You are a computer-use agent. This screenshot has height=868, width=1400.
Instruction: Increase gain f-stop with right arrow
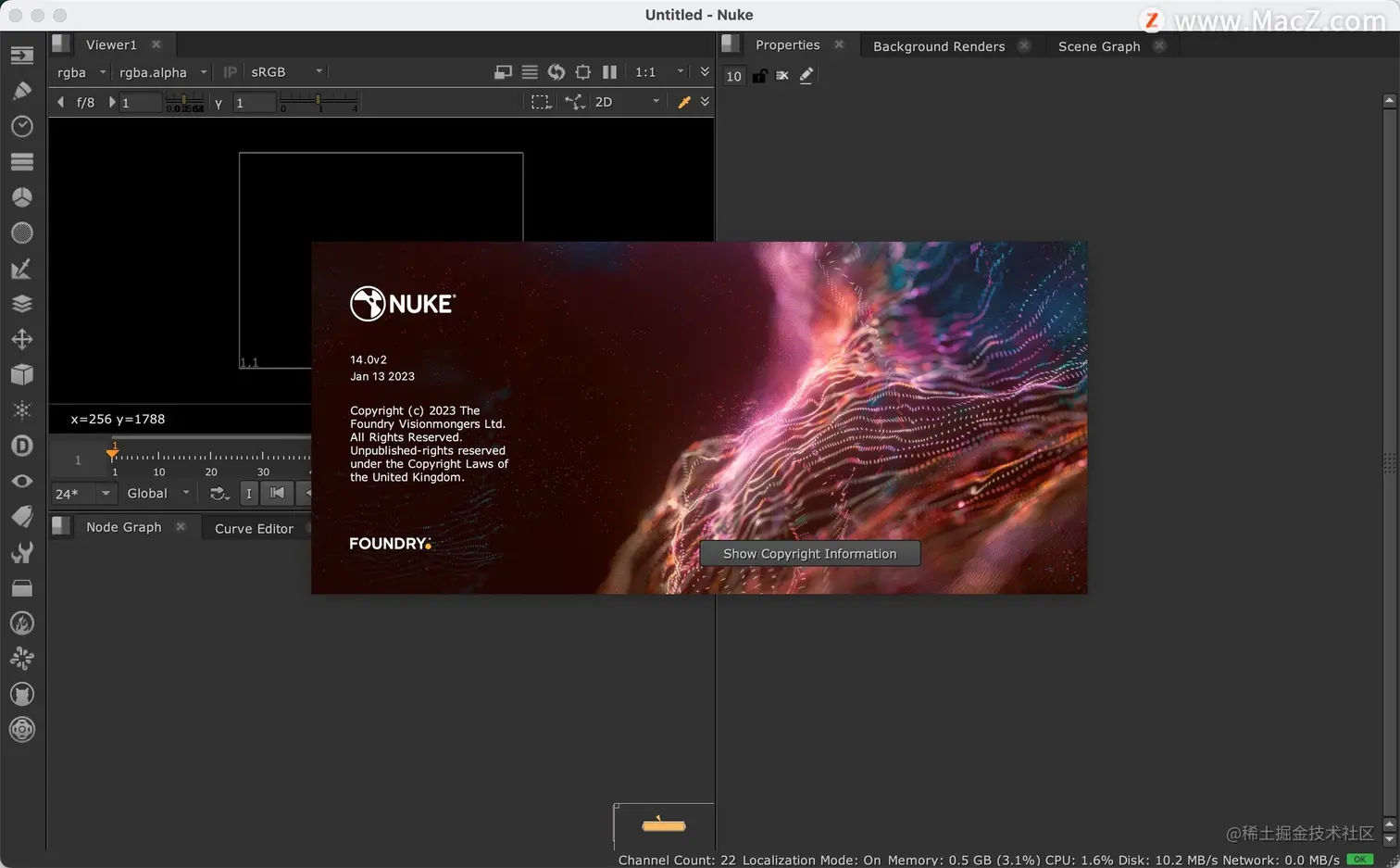click(112, 102)
